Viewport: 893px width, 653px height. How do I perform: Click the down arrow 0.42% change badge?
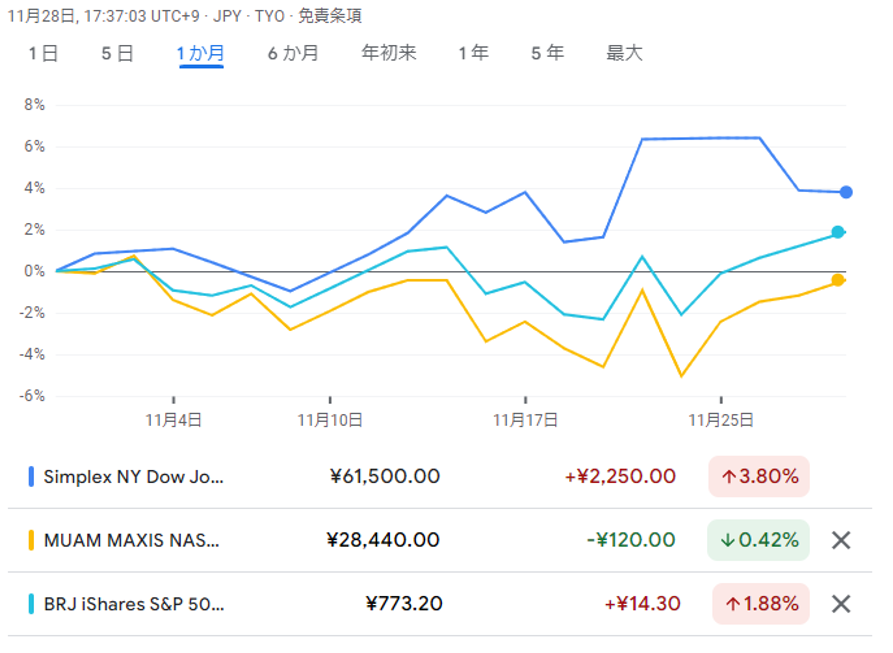pyautogui.click(x=759, y=540)
